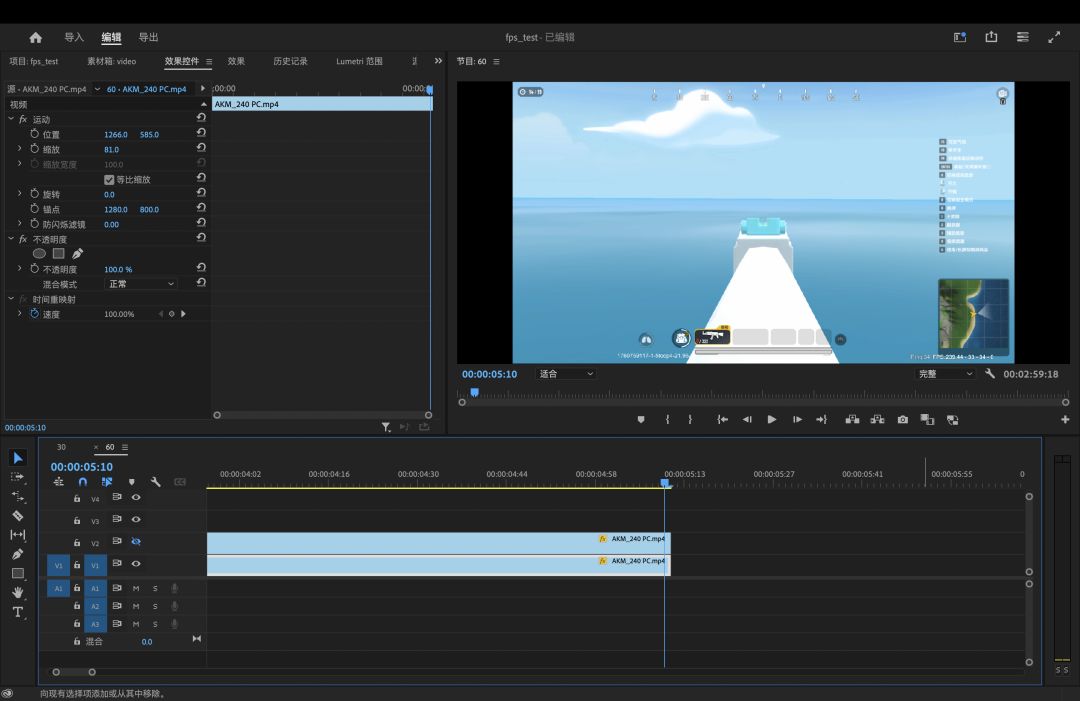Click the playhead on the Program monitor scrubber
Viewport: 1080px width, 701px height.
pyautogui.click(x=474, y=393)
